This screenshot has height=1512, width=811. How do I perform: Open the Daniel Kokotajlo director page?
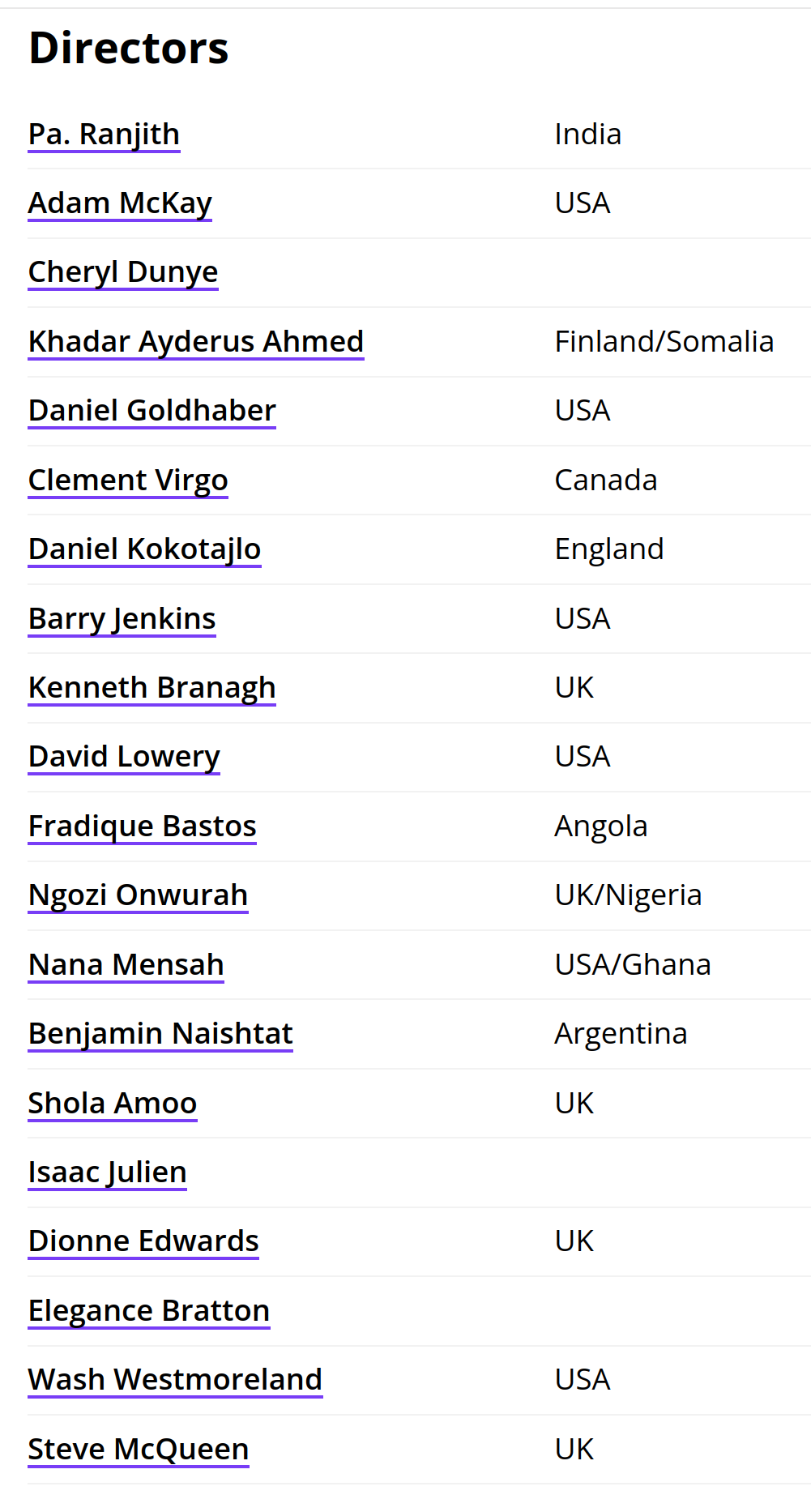click(x=145, y=549)
